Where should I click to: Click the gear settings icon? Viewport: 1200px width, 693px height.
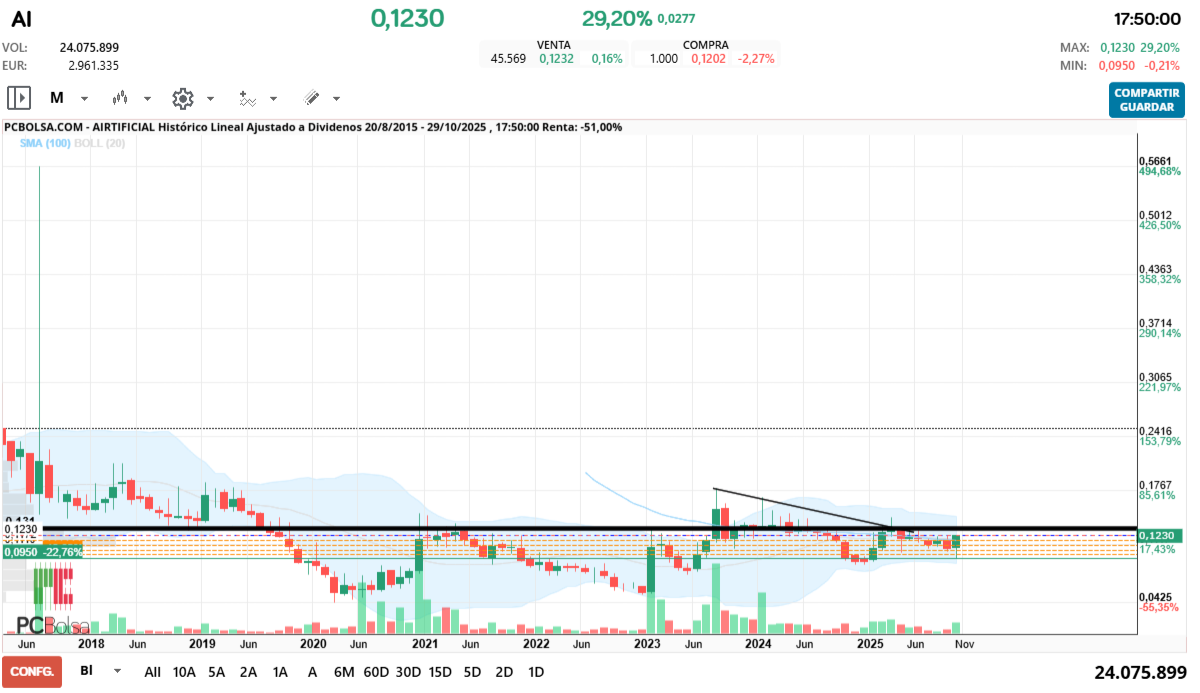(182, 98)
